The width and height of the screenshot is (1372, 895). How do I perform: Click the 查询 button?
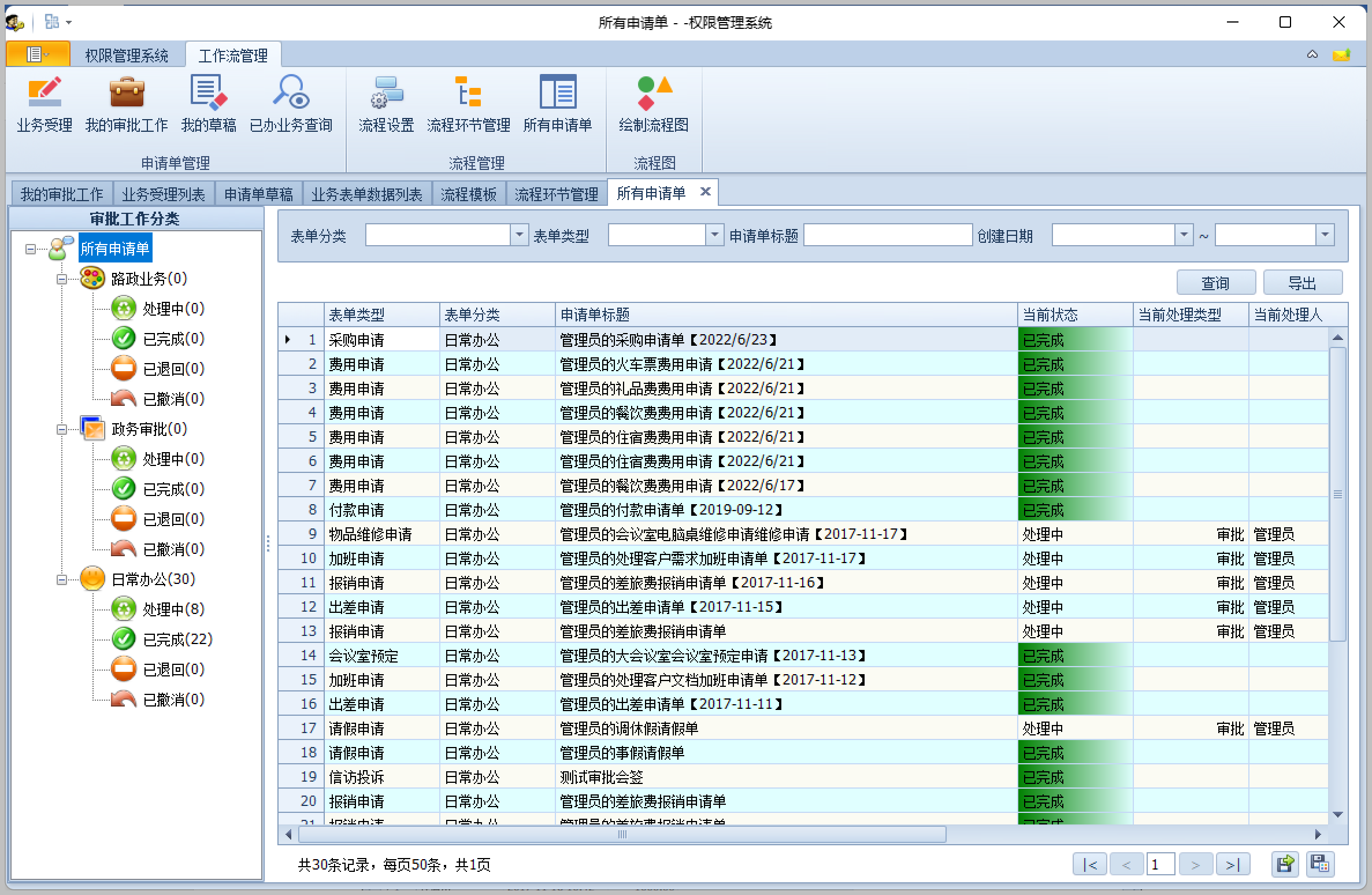[1215, 283]
